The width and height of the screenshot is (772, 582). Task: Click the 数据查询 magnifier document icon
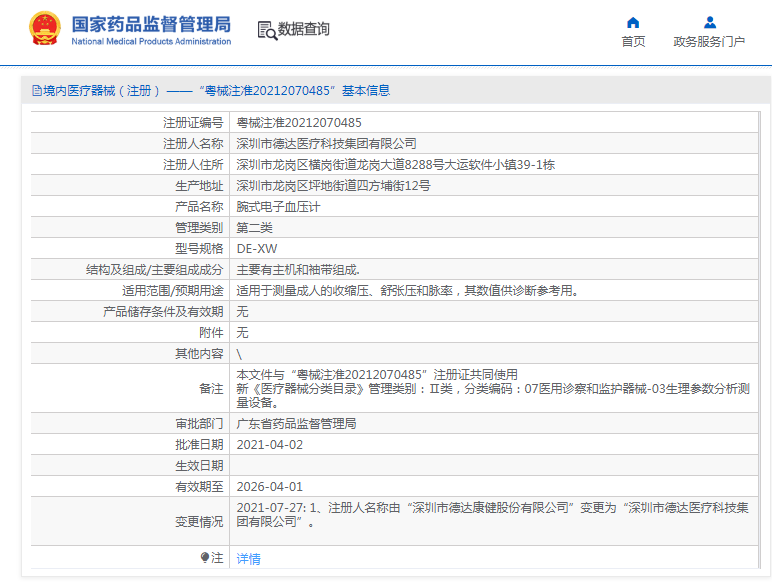267,30
